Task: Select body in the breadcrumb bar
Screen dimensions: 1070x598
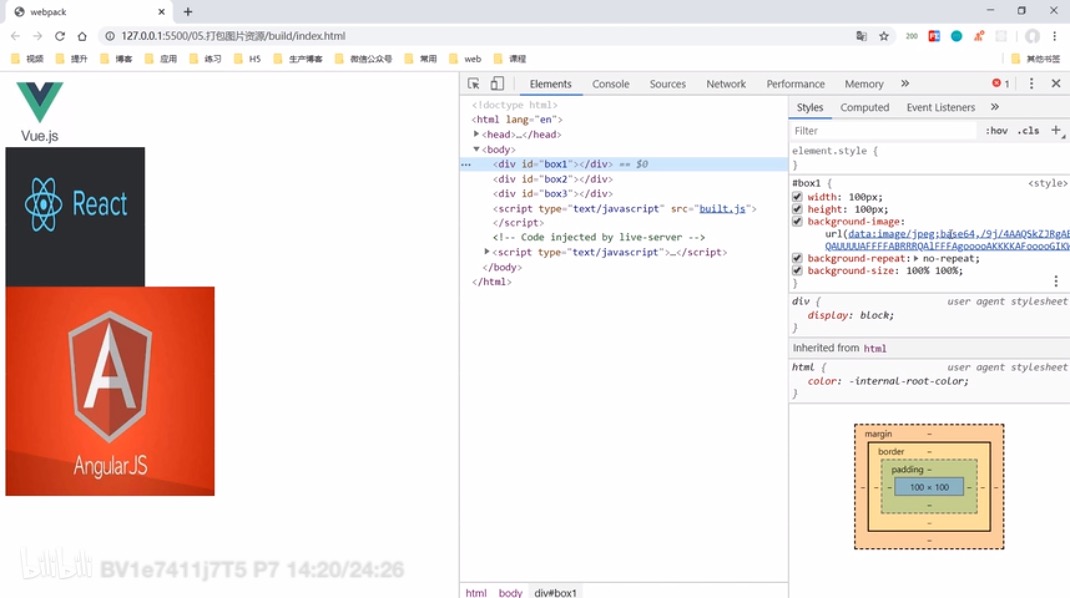Action: 510,593
